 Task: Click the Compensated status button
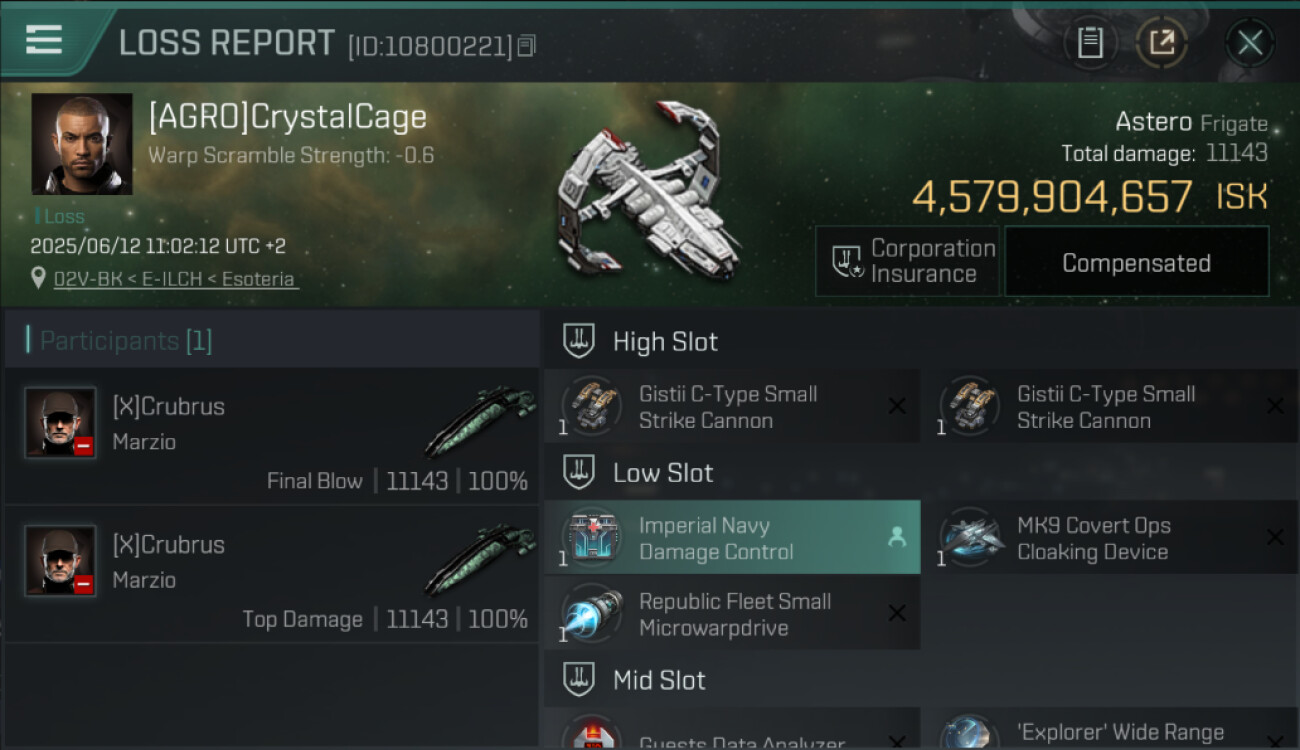(1136, 262)
